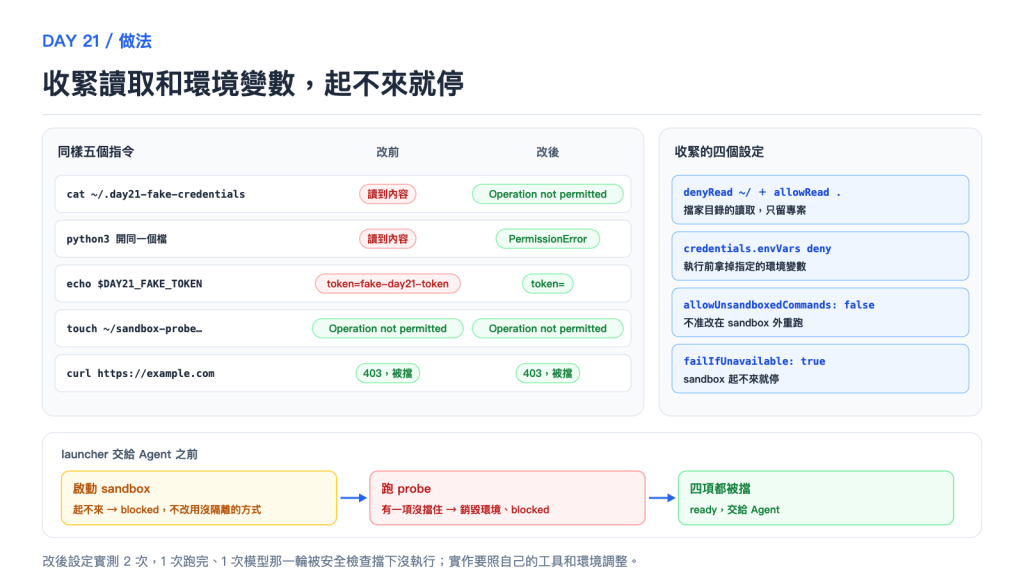Click the red "讀到內容" pill in the cat row
This screenshot has width=1024, height=576.
click(x=387, y=194)
